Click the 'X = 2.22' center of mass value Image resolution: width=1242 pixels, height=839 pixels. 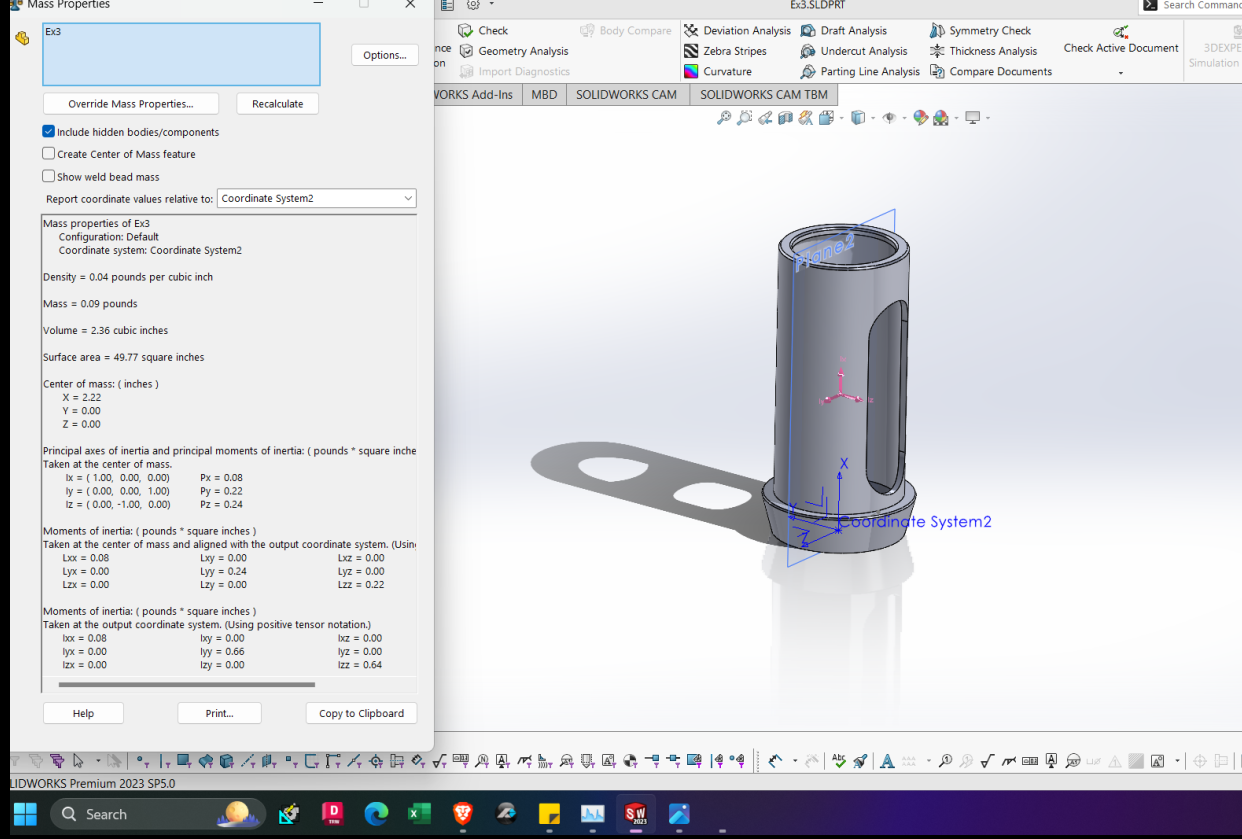pyautogui.click(x=82, y=397)
